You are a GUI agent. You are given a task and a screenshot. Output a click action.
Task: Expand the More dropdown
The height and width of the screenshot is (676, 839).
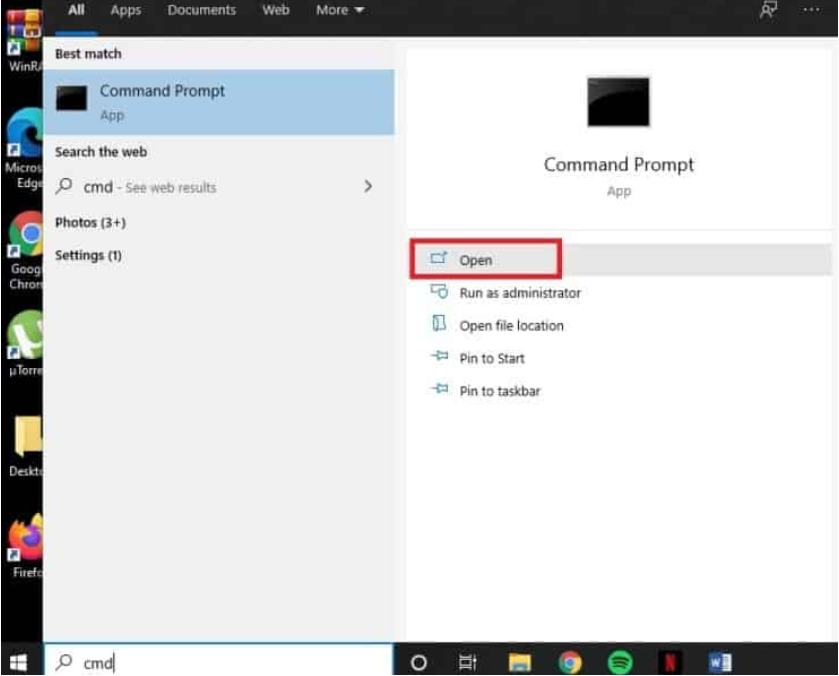tap(340, 10)
